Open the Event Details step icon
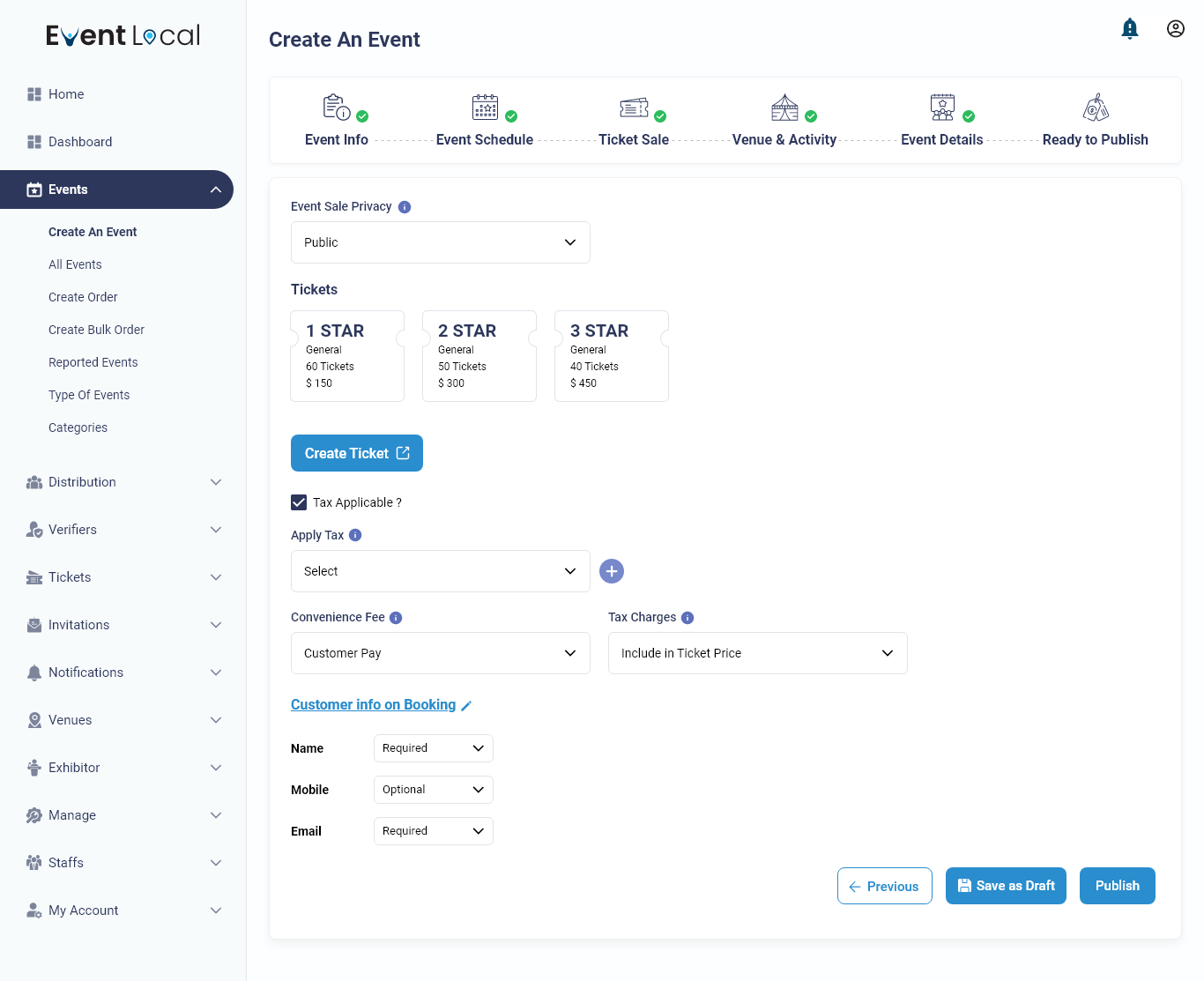1204x981 pixels. pyautogui.click(x=941, y=107)
